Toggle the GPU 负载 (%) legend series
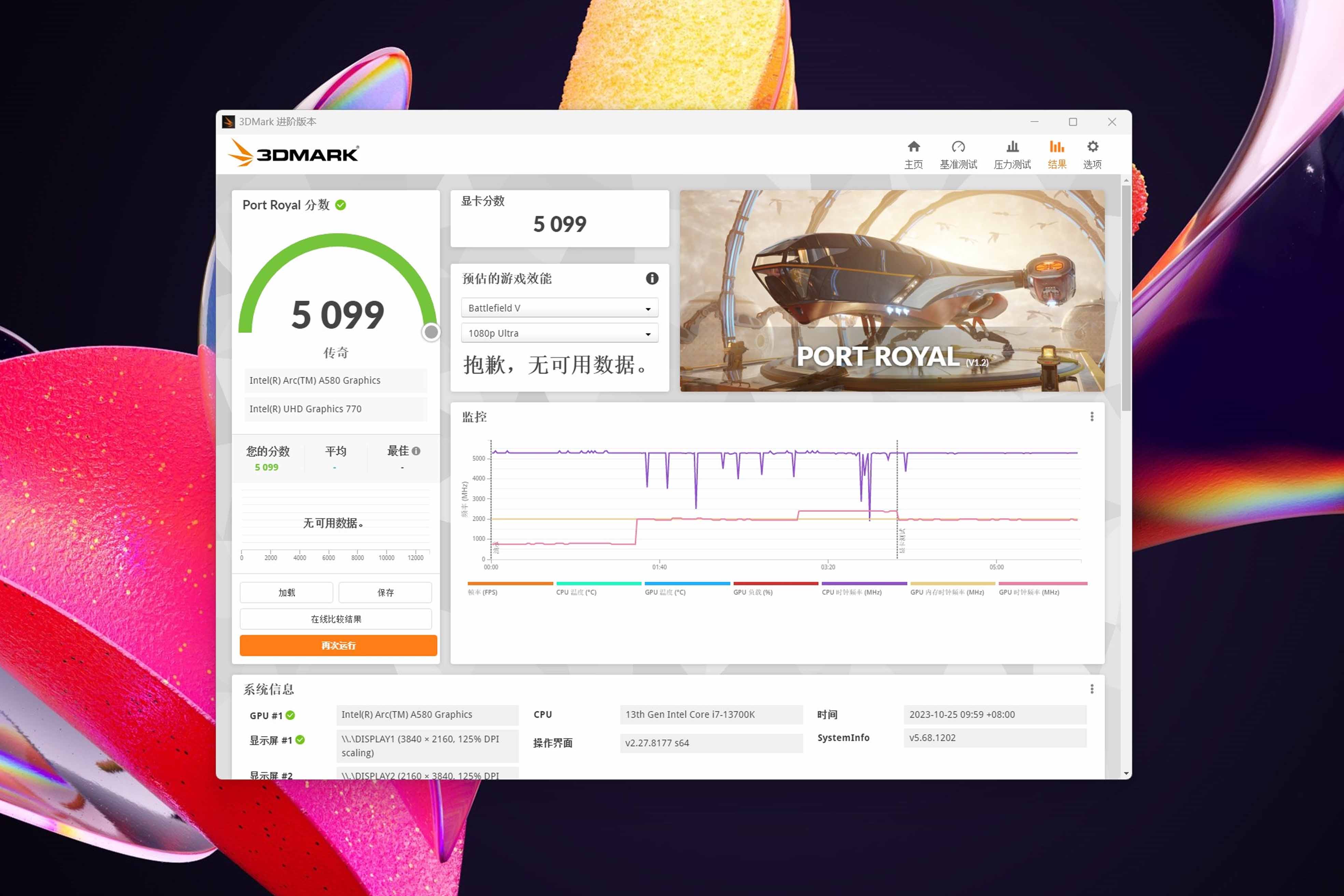This screenshot has width=1344, height=896. point(775,589)
